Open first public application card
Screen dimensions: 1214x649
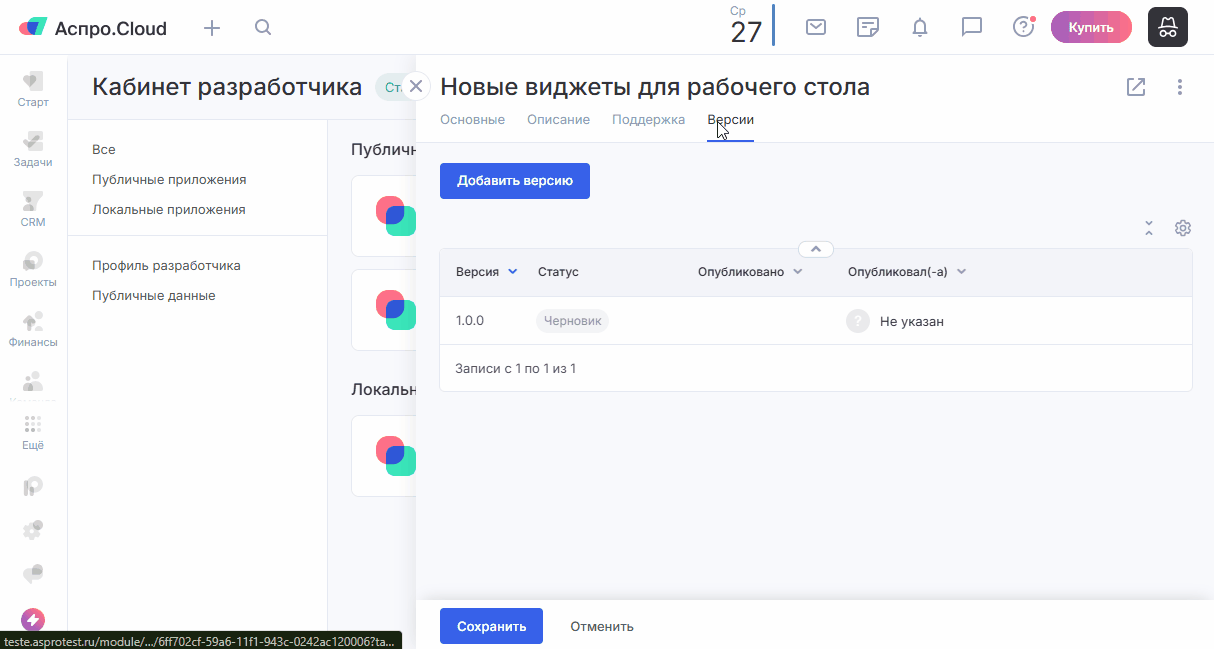pyautogui.click(x=384, y=217)
